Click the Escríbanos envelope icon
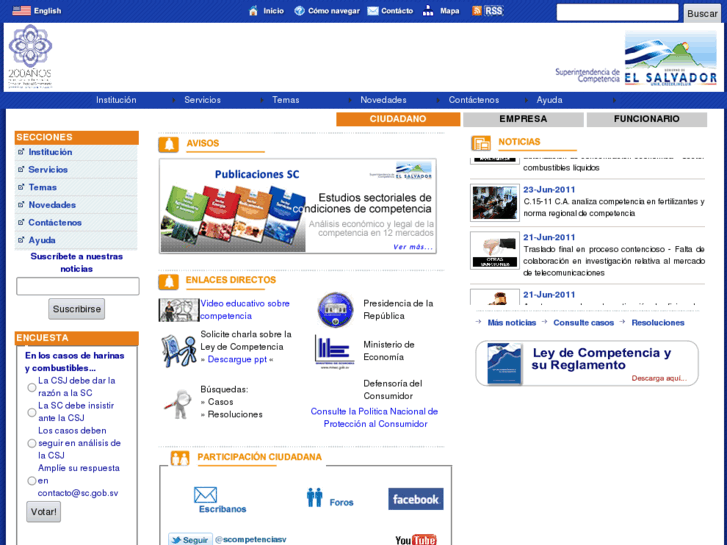 coord(205,495)
